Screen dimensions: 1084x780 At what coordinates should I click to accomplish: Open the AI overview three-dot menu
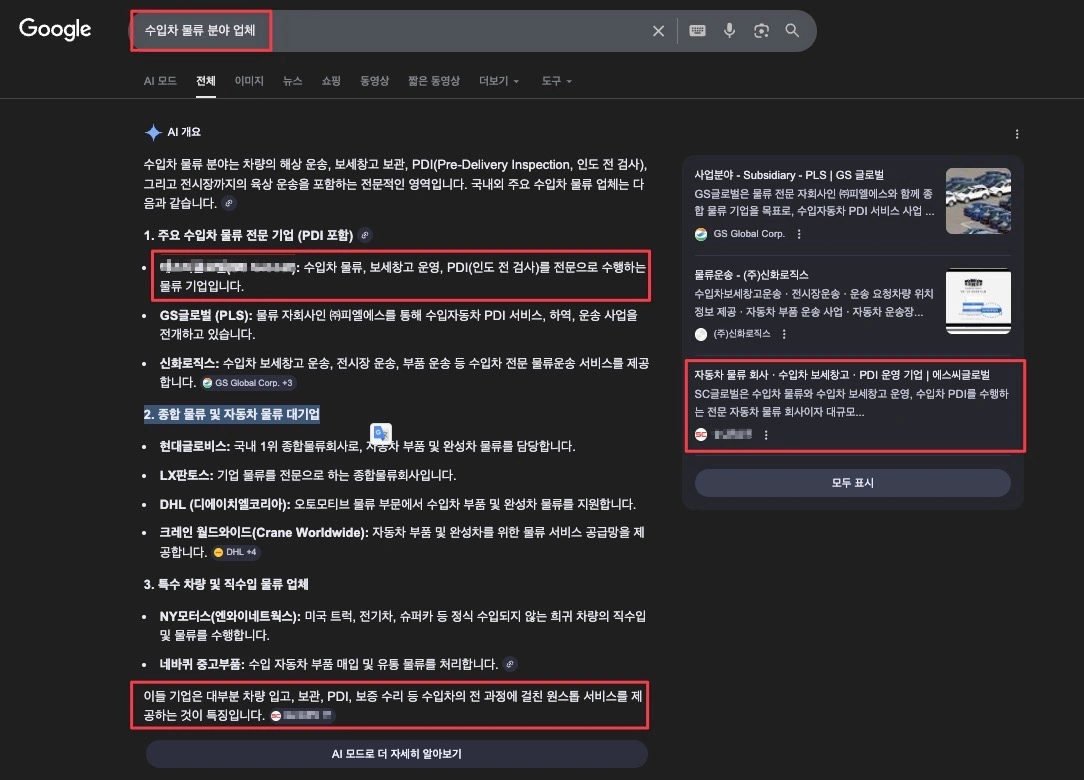1017,133
